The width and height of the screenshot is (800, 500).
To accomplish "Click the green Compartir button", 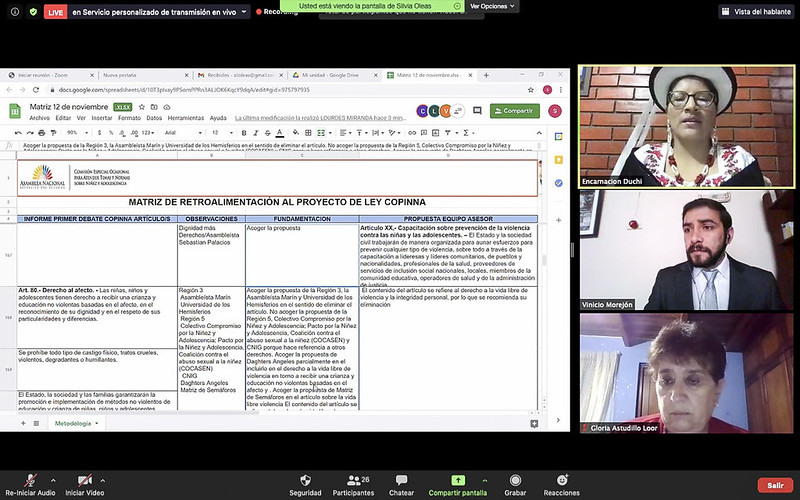I will (x=515, y=111).
